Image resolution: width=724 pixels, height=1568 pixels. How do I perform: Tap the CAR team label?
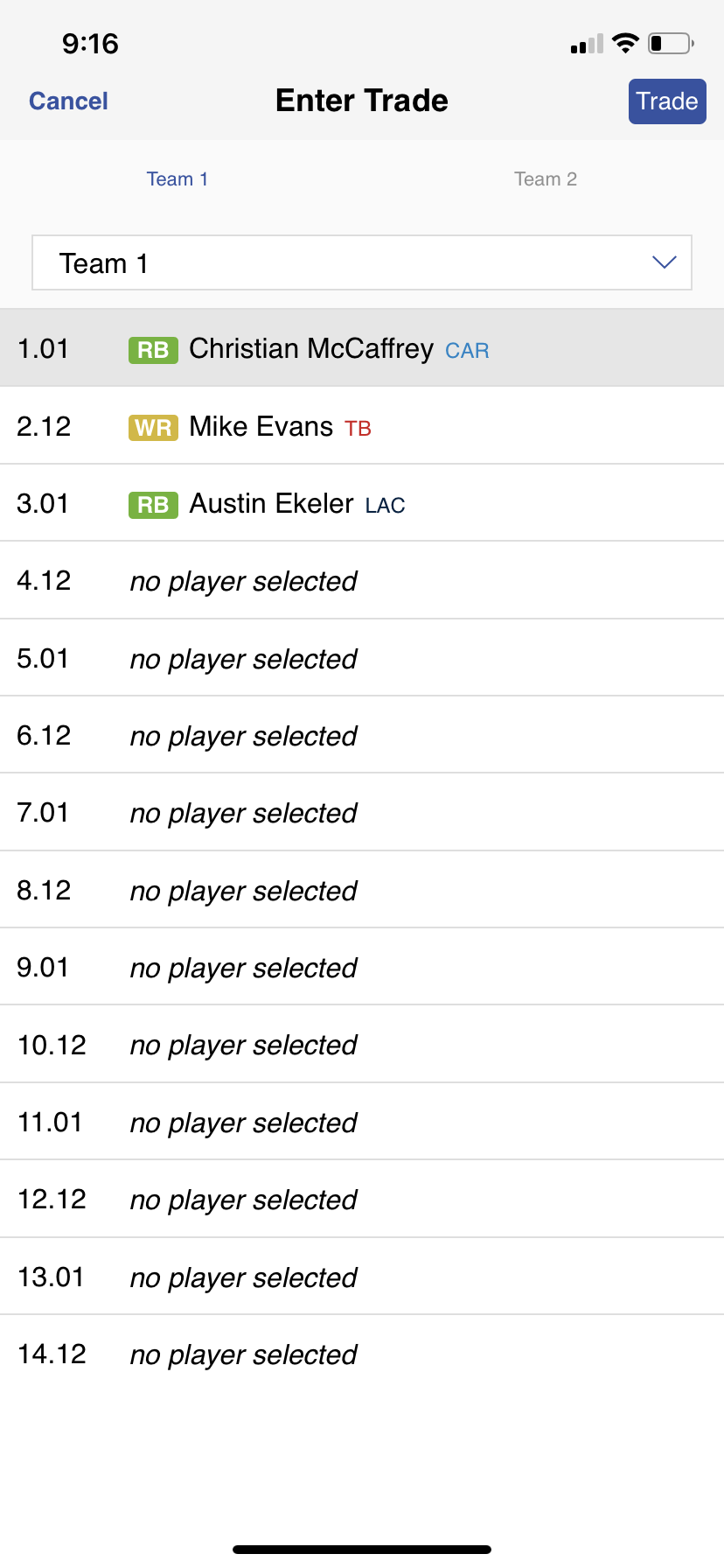point(467,351)
